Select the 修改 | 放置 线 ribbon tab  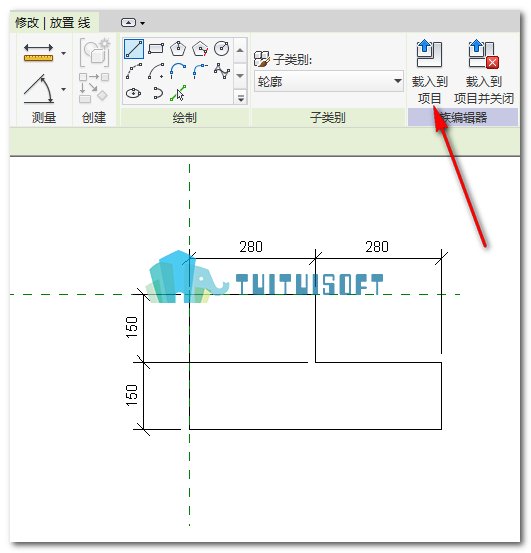53,23
